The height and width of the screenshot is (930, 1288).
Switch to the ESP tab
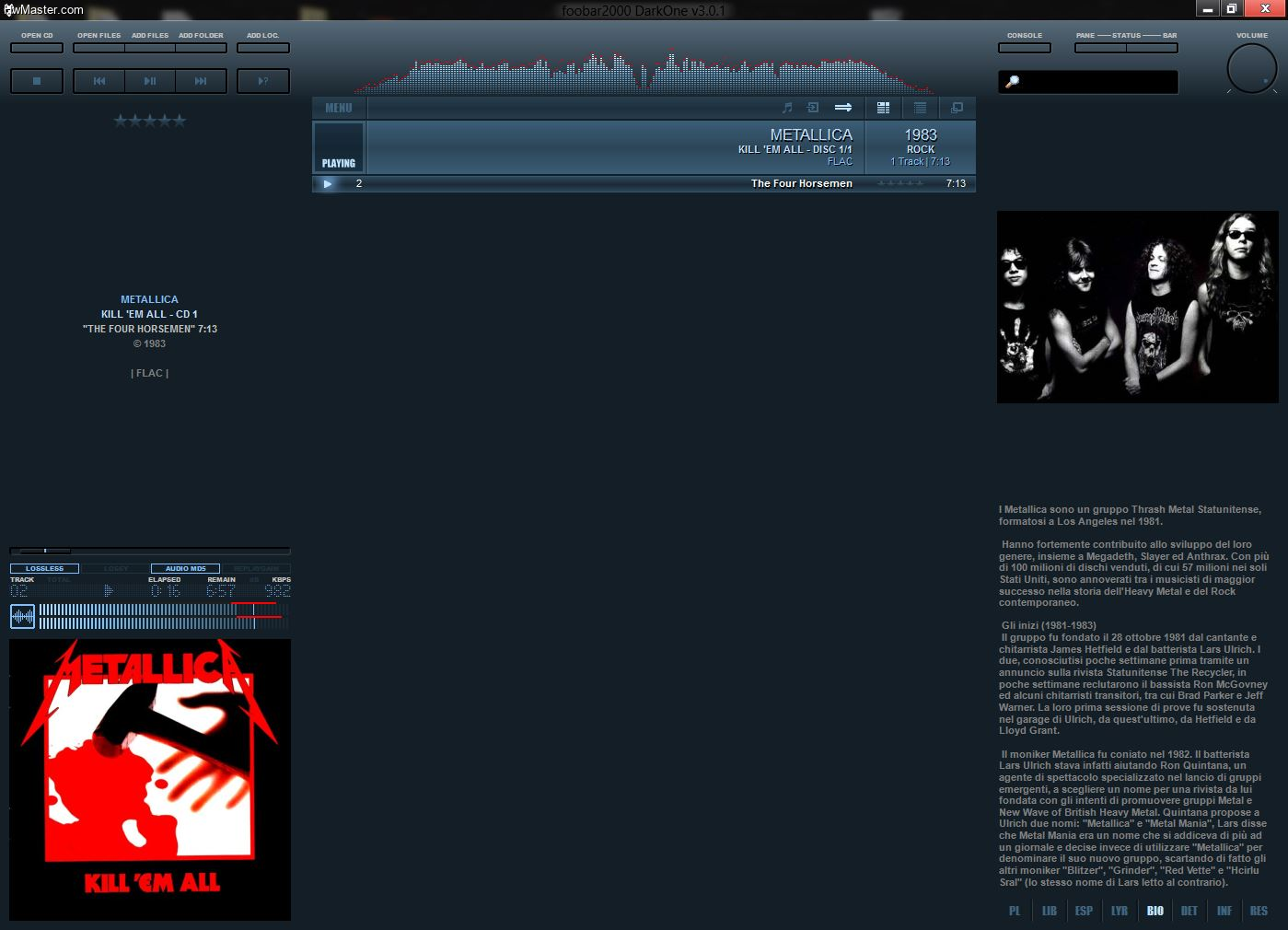click(1084, 911)
